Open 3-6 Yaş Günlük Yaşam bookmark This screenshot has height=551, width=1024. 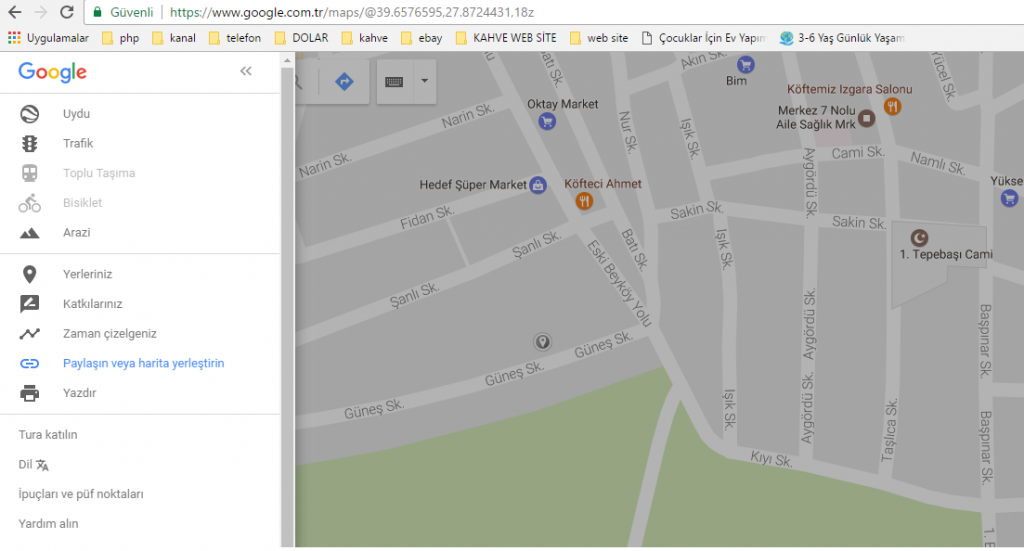point(842,38)
